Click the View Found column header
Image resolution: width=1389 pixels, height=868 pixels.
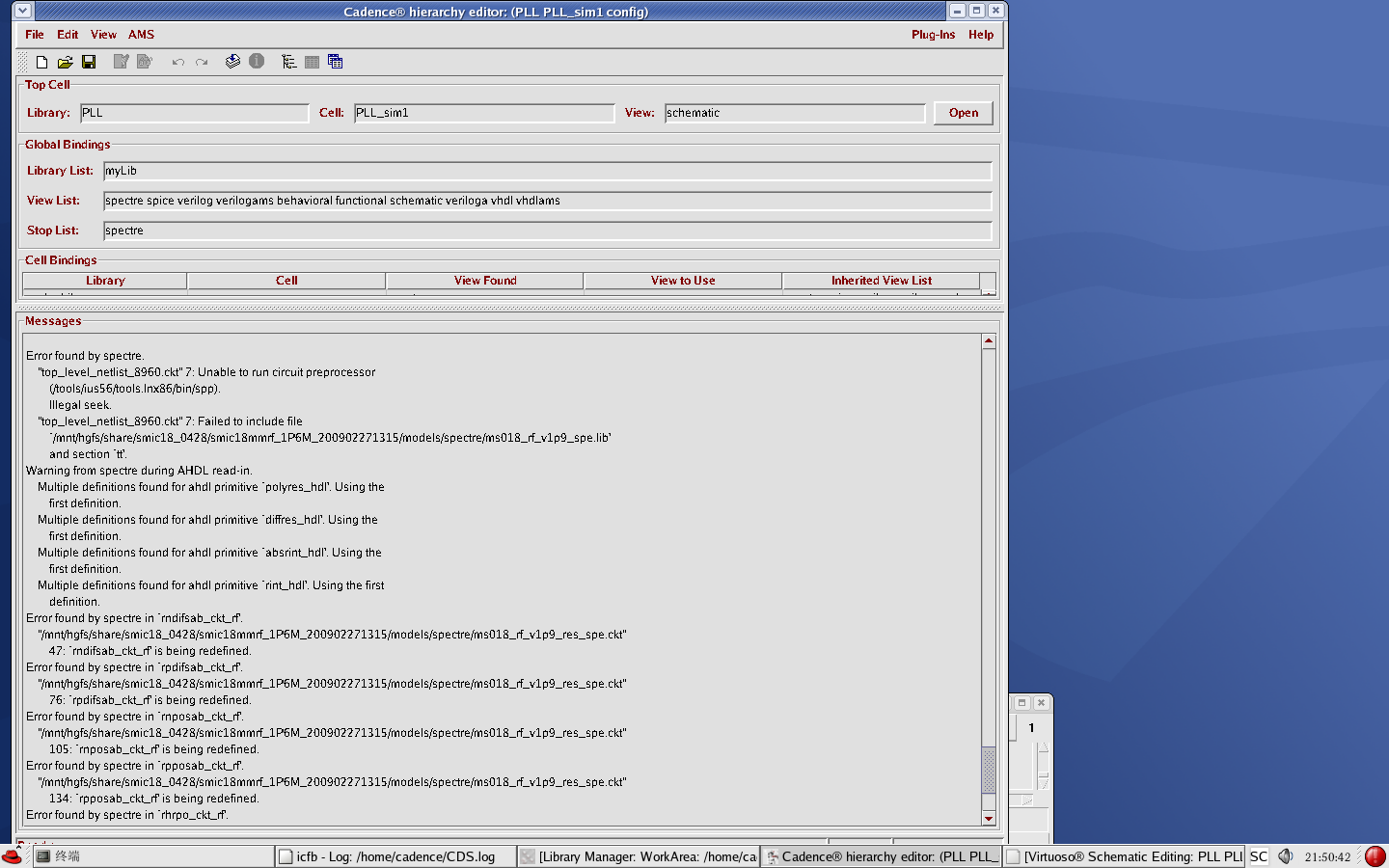click(485, 281)
